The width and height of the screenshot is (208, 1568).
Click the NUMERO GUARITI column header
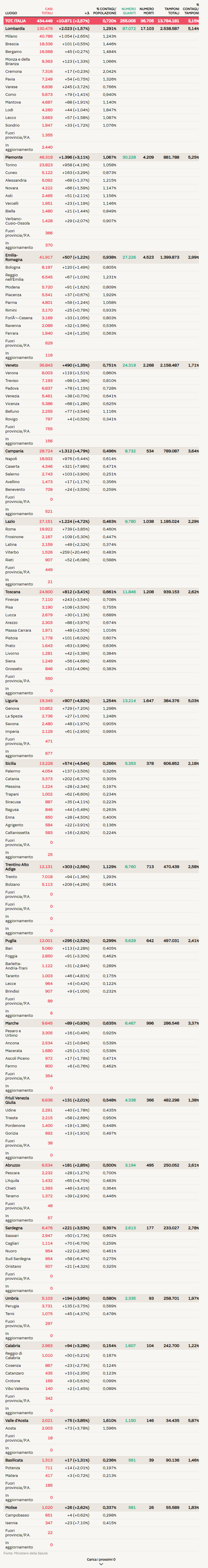[x=128, y=11]
